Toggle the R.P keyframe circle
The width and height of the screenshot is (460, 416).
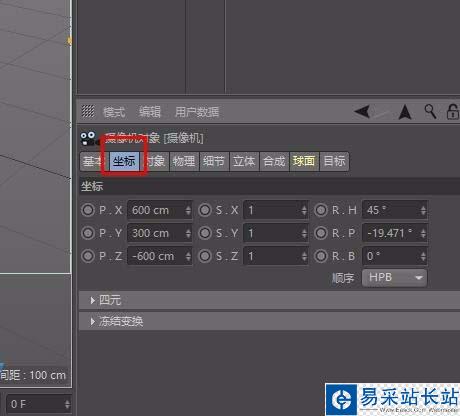[321, 233]
